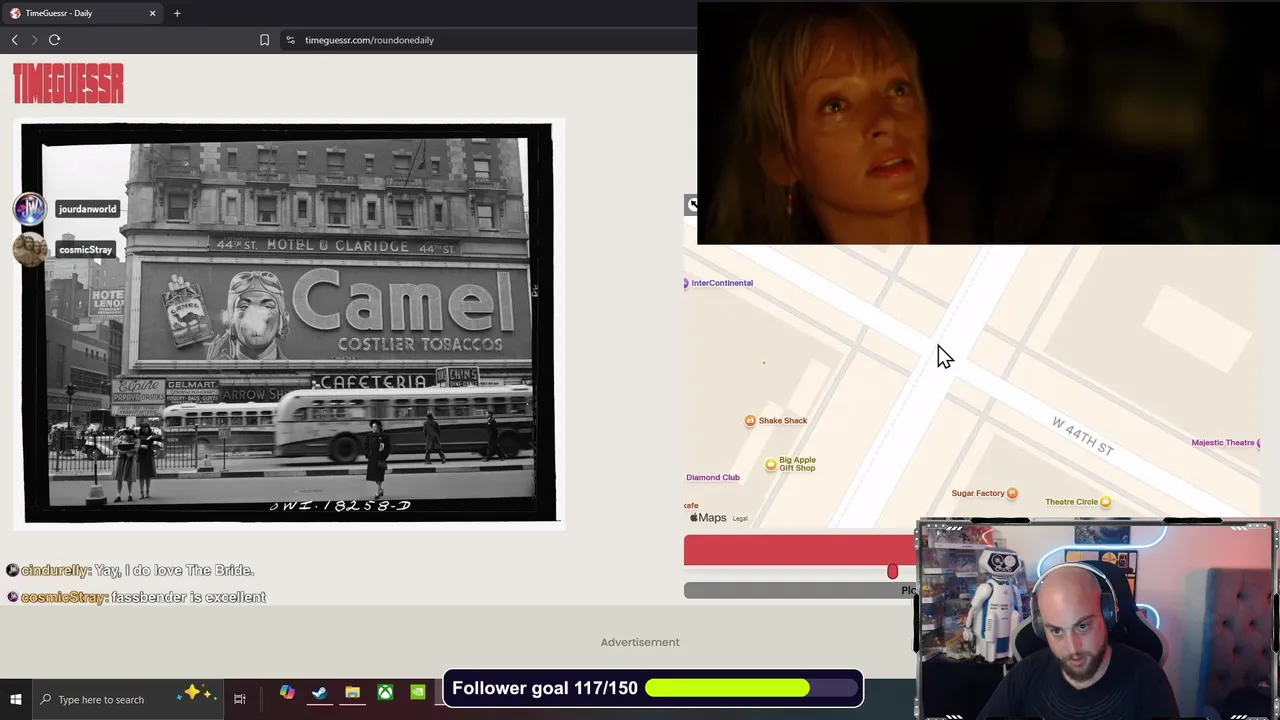
Task: Reload the page with the refresh icon
Action: click(x=55, y=40)
